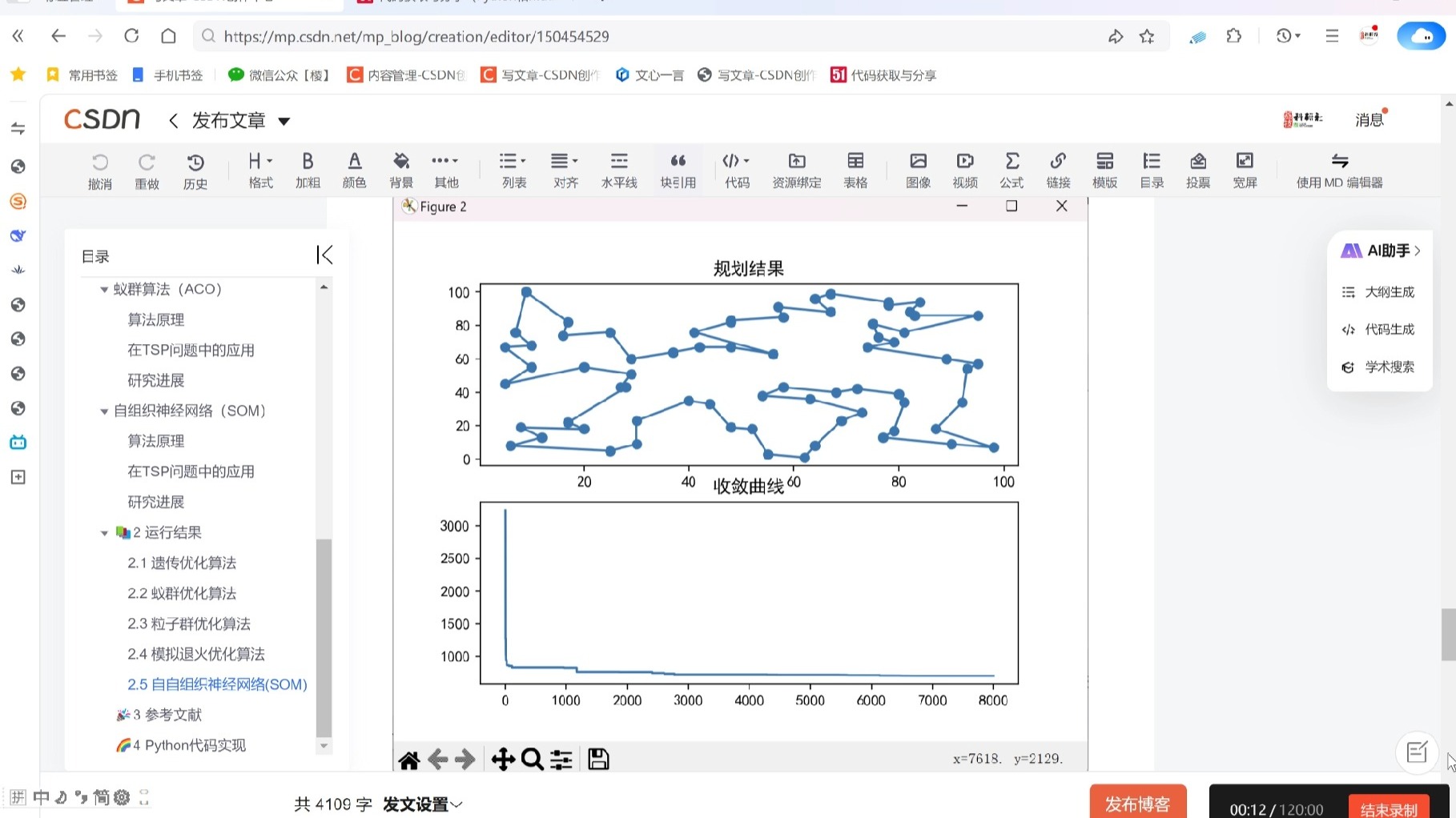1456x818 pixels.
Task: Click the history (历史) icon
Action: tap(195, 170)
